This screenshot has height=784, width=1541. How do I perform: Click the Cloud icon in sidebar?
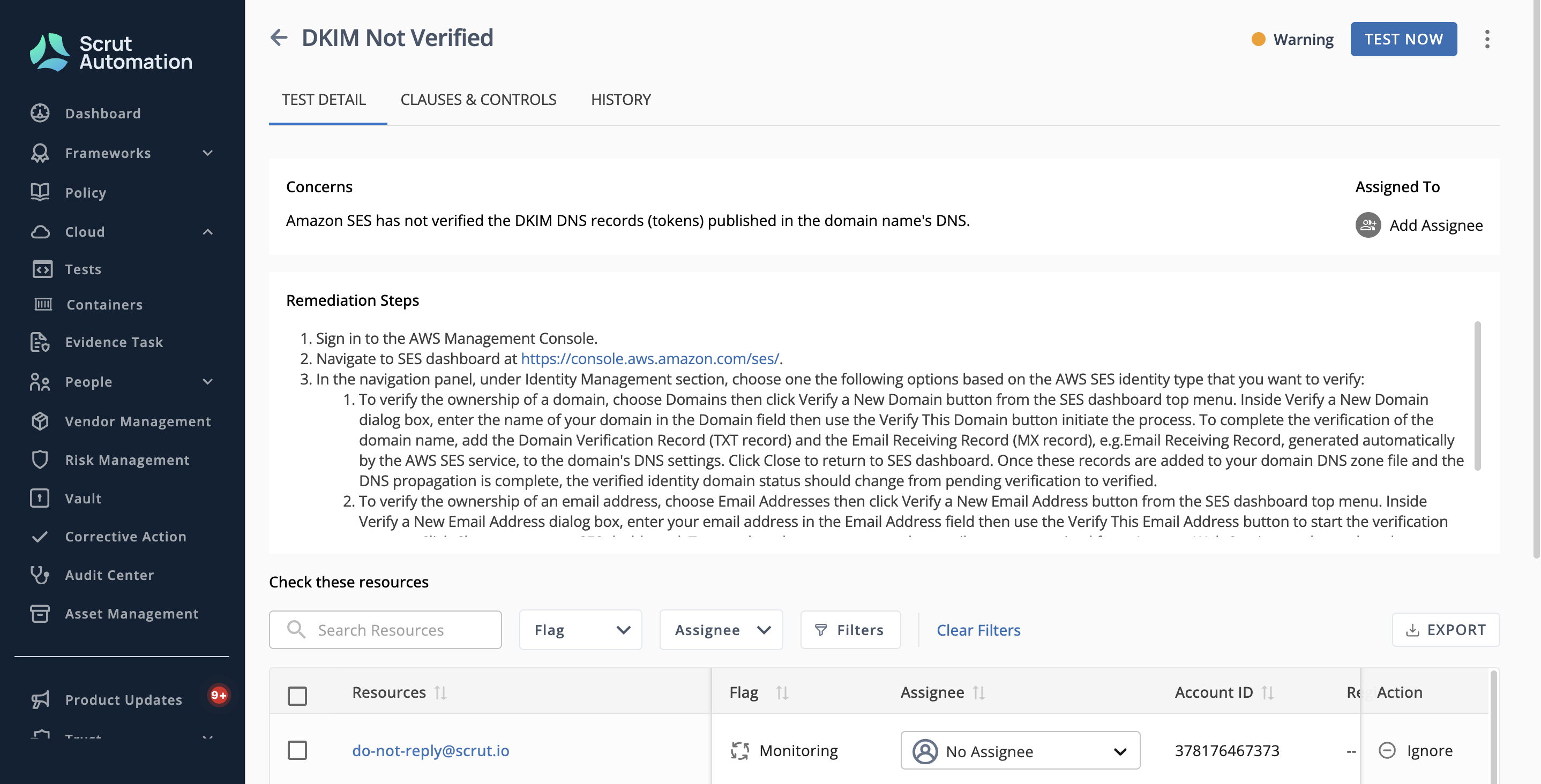tap(40, 231)
